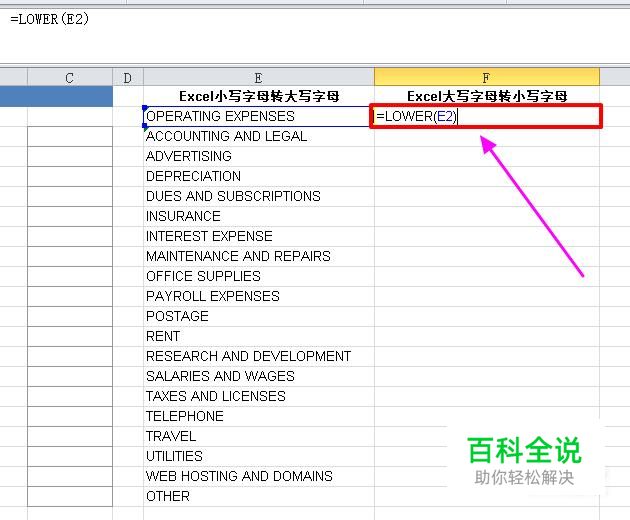Select the header cell 'Excel大写字母转小写字母'

[x=487, y=96]
